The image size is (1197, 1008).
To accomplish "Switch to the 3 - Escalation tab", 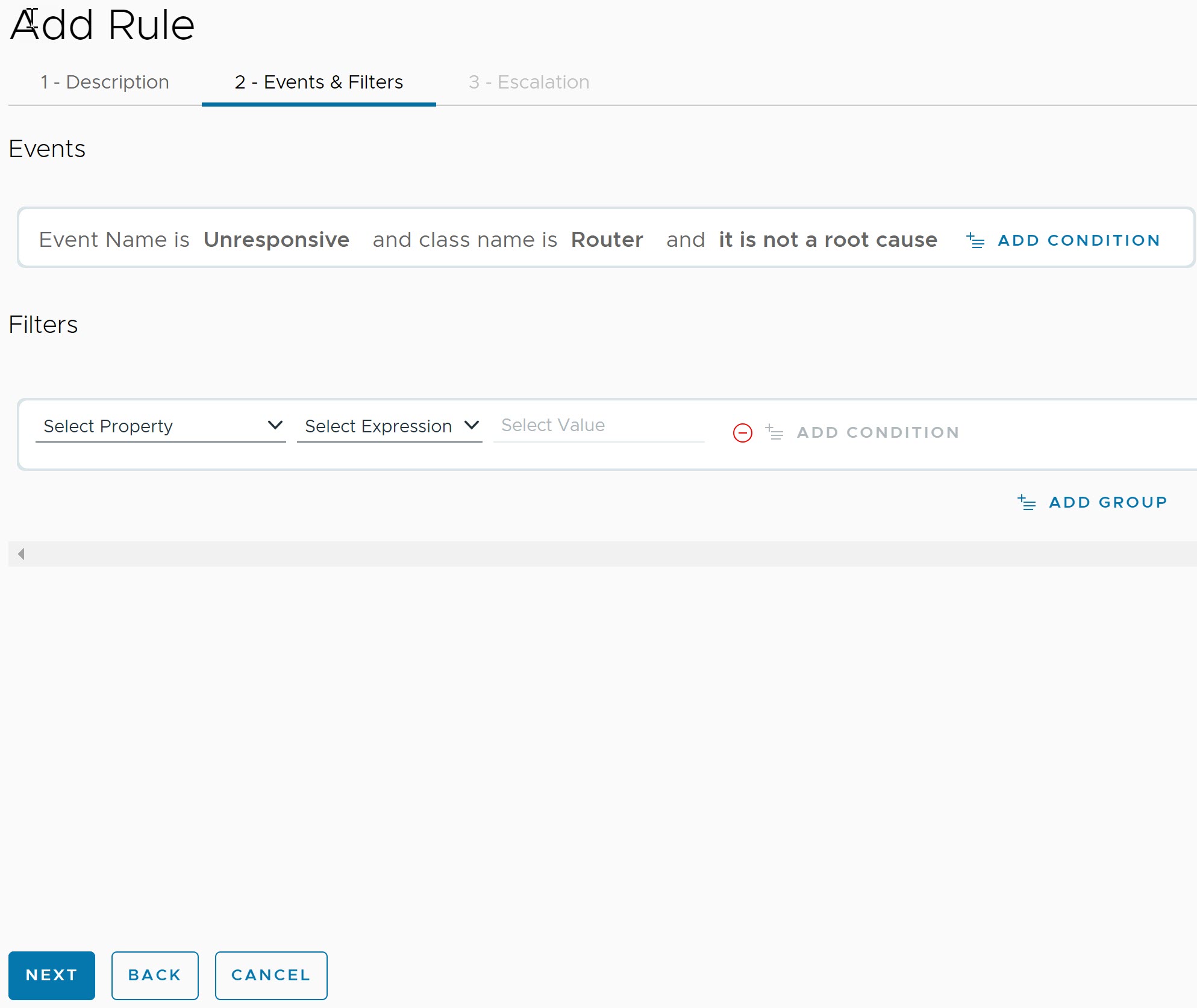I will (527, 82).
